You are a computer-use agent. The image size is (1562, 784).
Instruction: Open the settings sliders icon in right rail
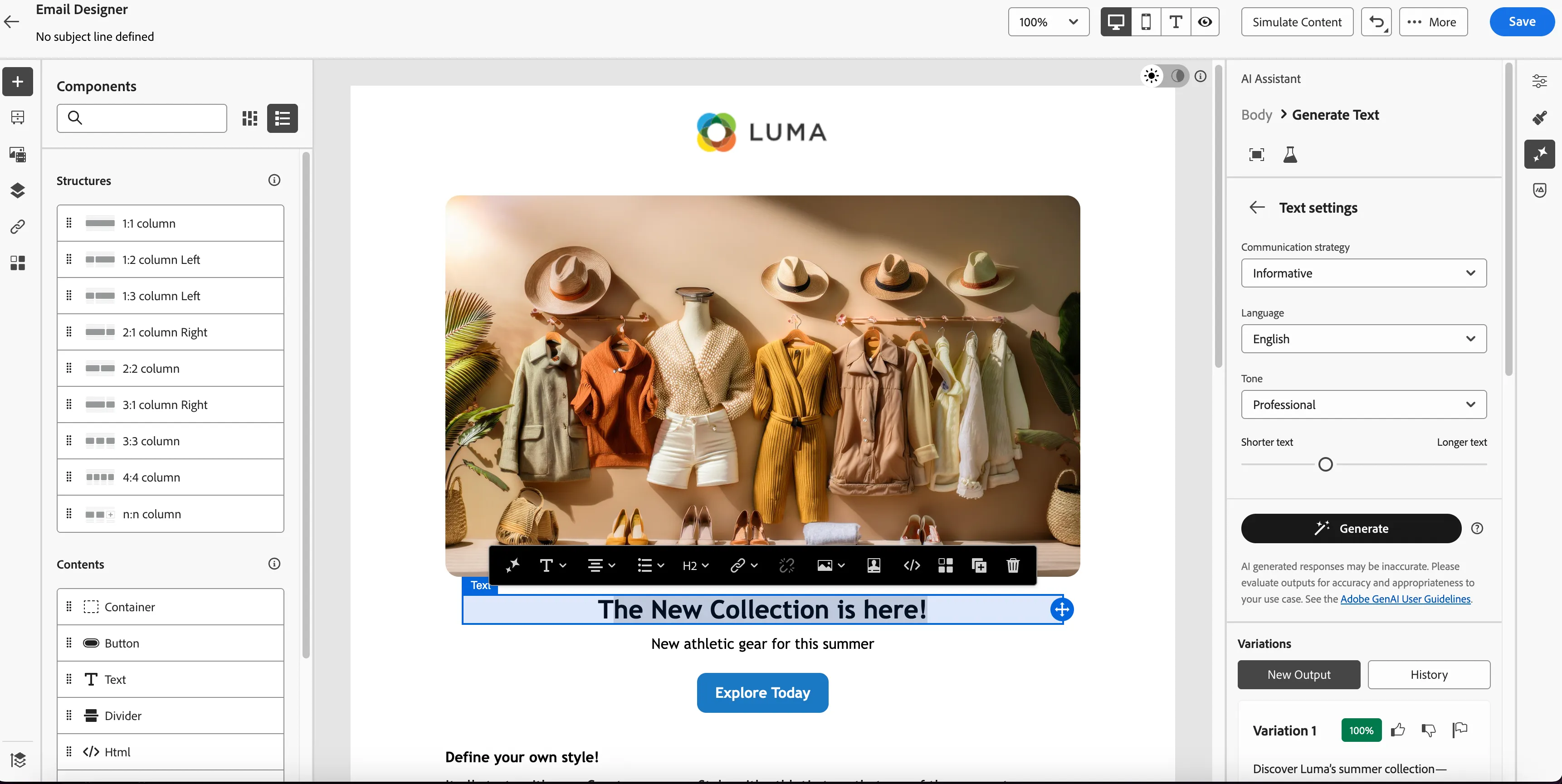(x=1540, y=81)
